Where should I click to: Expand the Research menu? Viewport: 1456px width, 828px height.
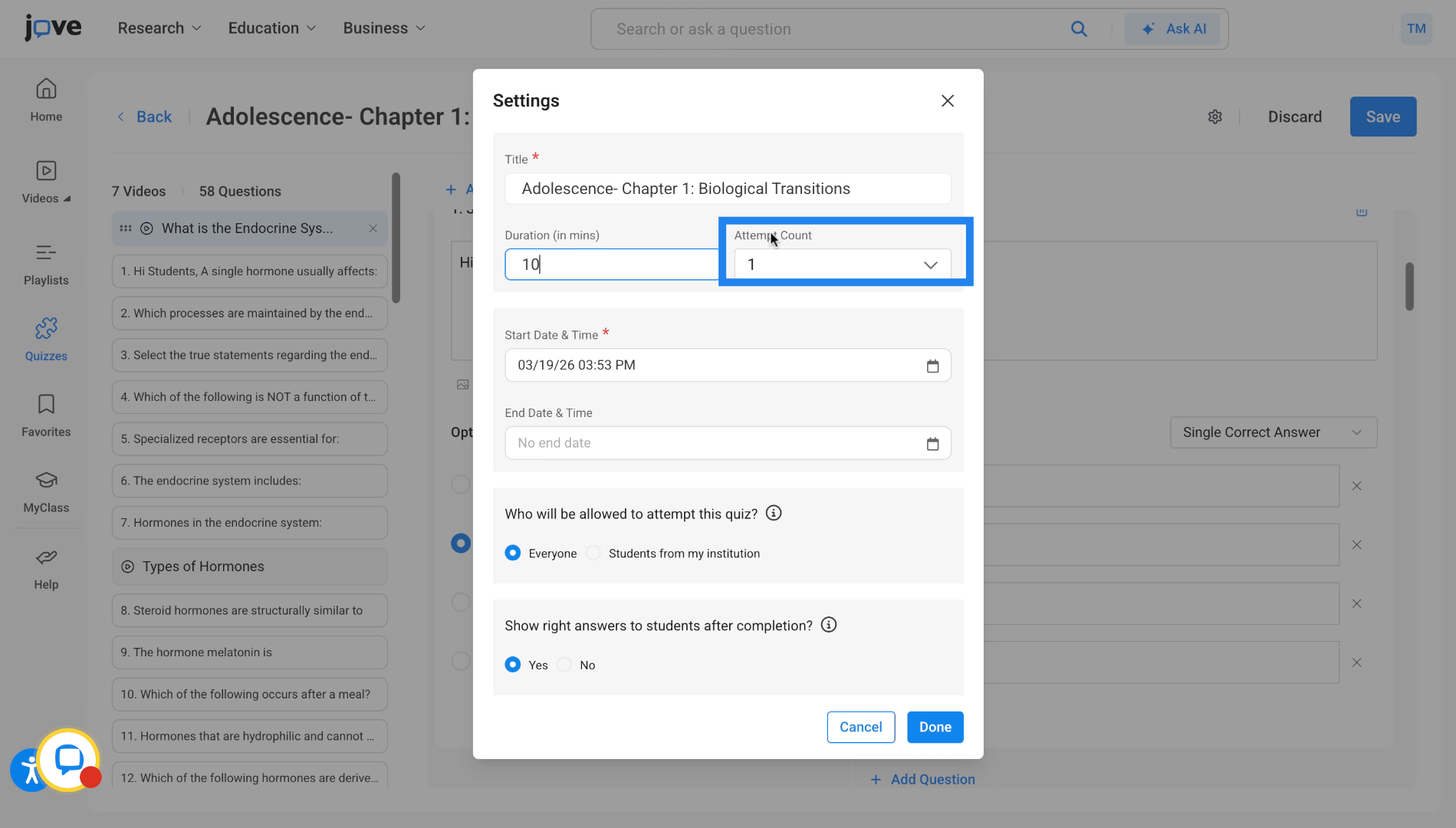159,28
